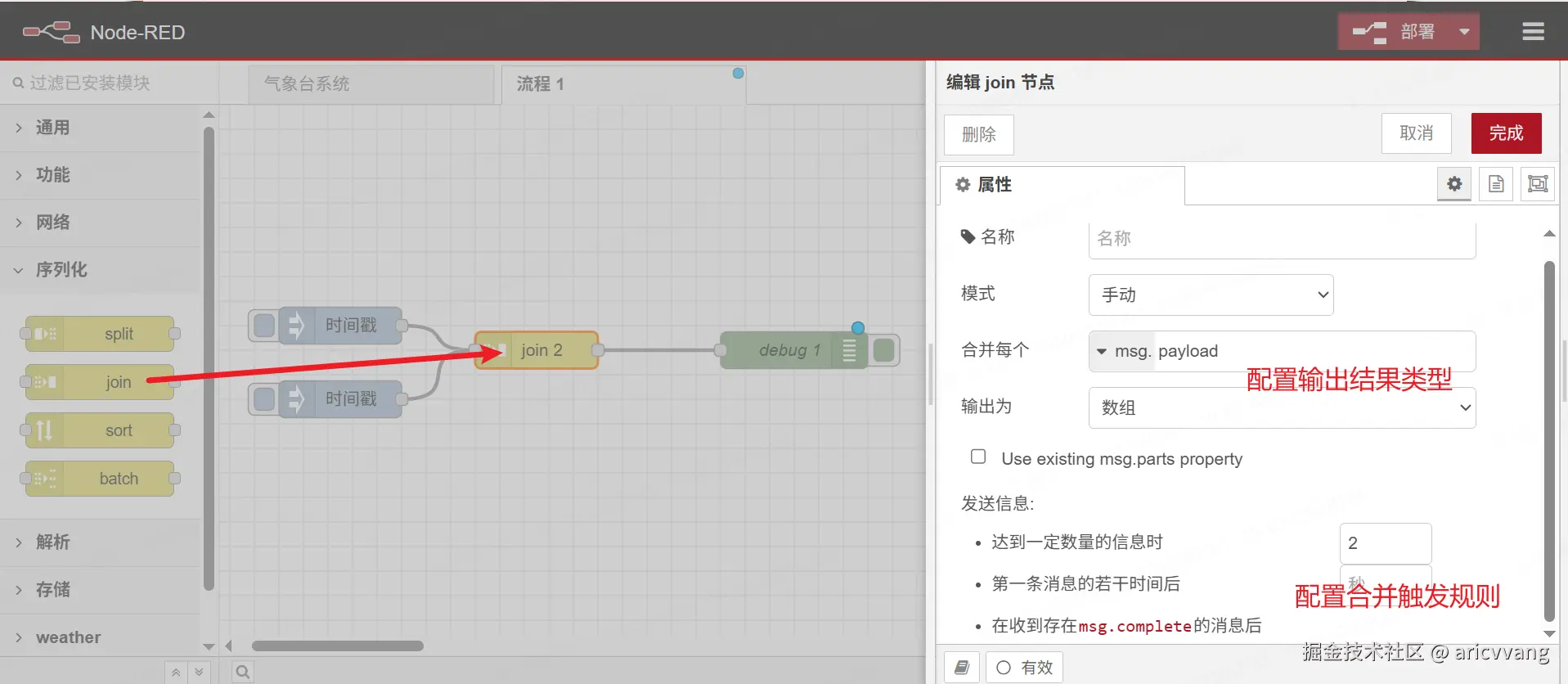This screenshot has width=1568, height=684.
Task: Select the sort node in palette
Action: tap(100, 430)
